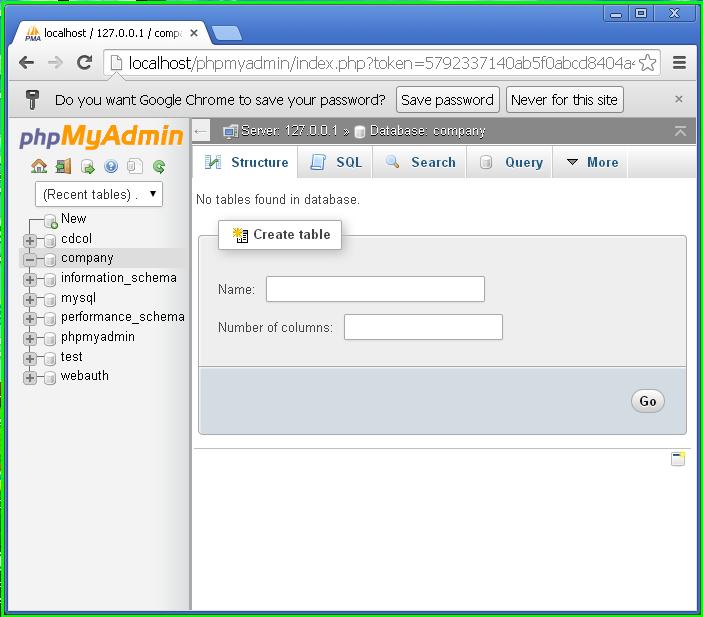Click Never for this site button

(x=564, y=100)
